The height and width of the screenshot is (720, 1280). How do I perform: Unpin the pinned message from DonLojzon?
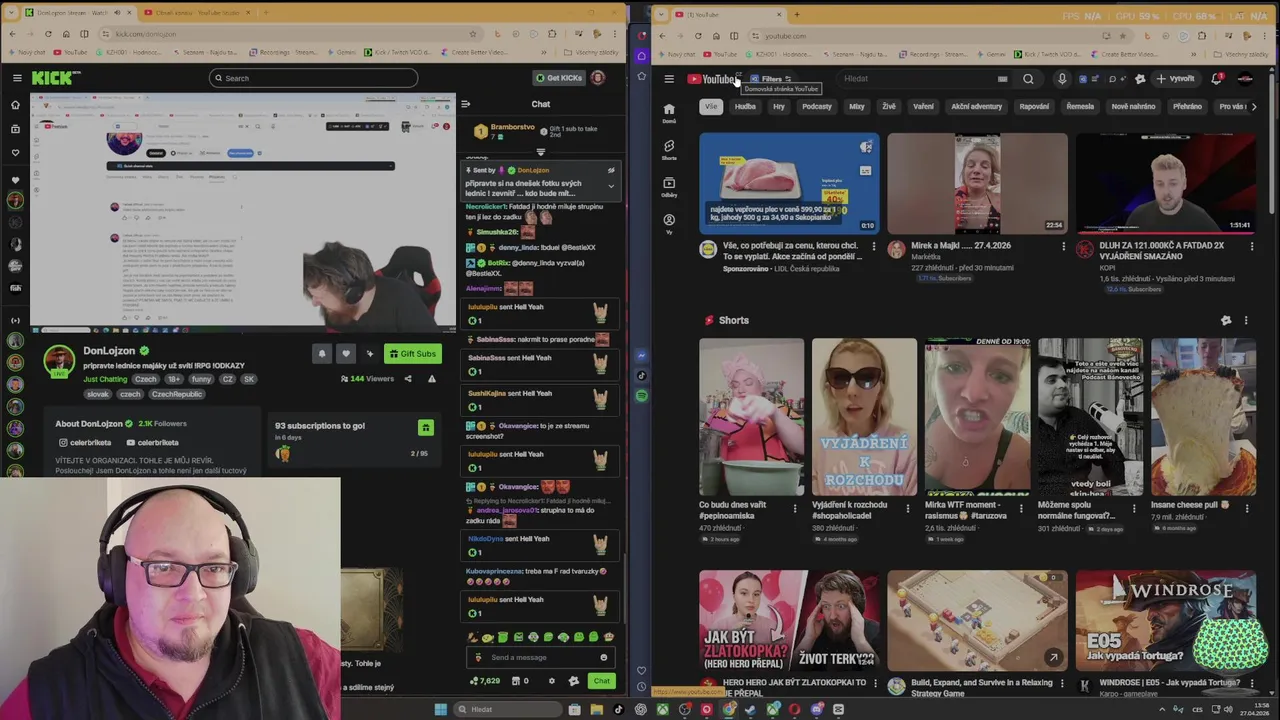click(x=611, y=170)
